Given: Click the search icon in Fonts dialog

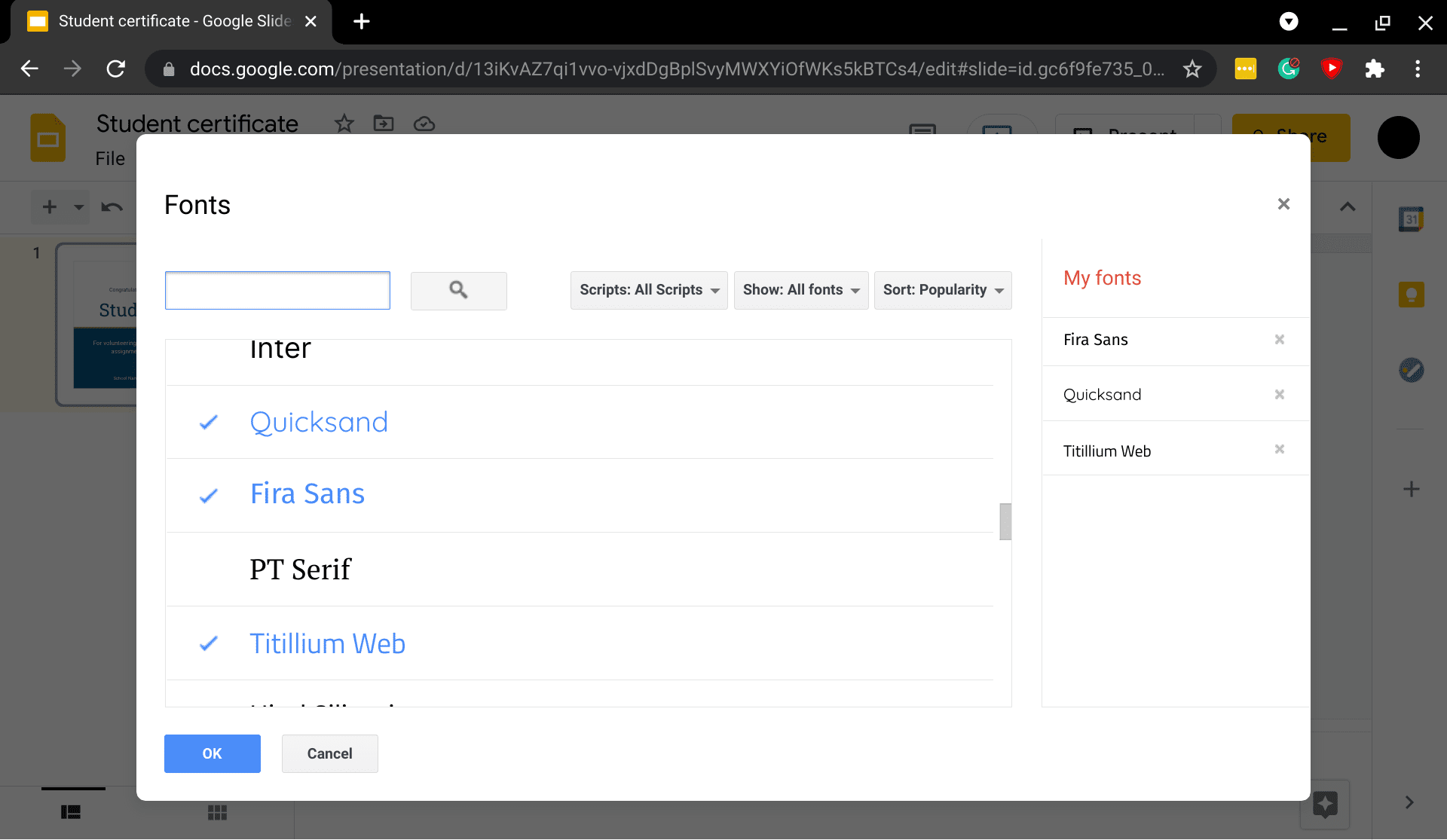Looking at the screenshot, I should pyautogui.click(x=459, y=290).
